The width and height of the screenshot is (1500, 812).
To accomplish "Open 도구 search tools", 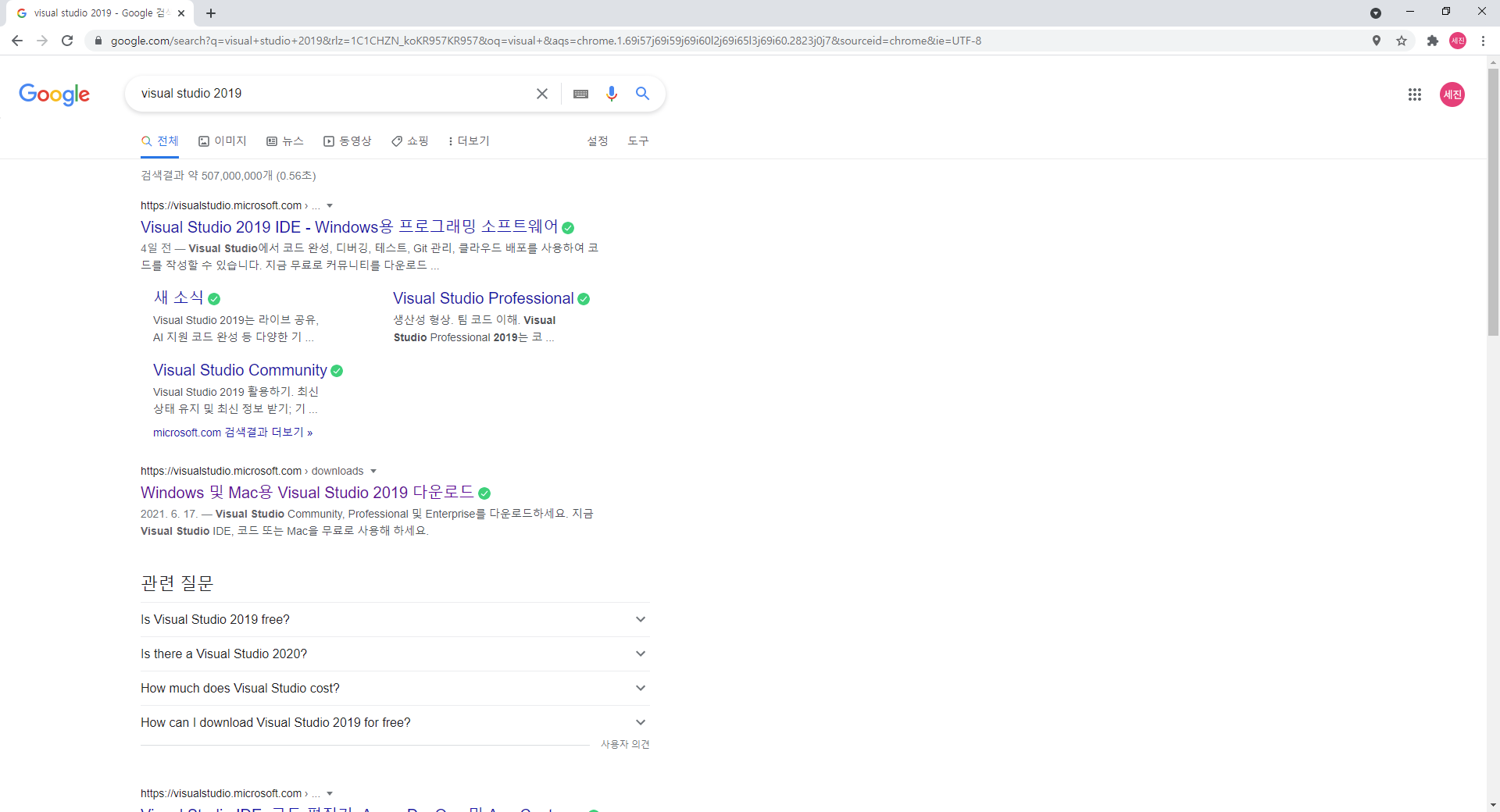I will 638,141.
